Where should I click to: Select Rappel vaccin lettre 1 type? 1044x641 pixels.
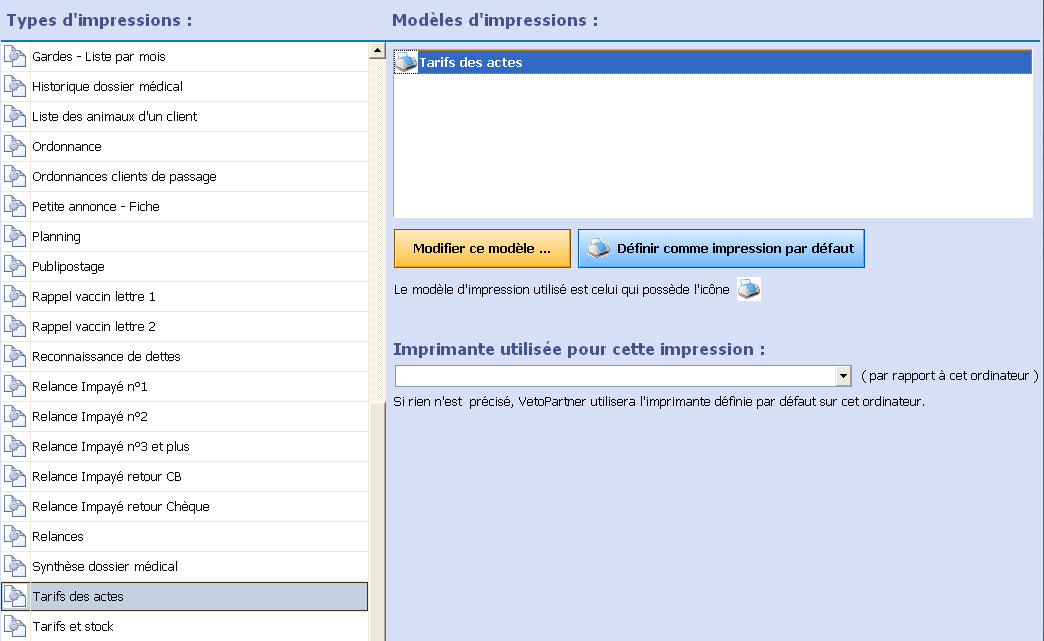(94, 297)
